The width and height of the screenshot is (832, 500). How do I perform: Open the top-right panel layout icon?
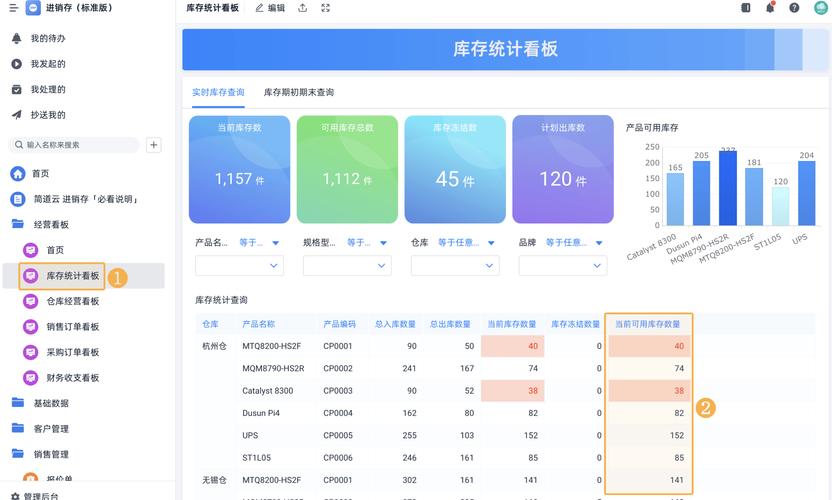tap(746, 8)
